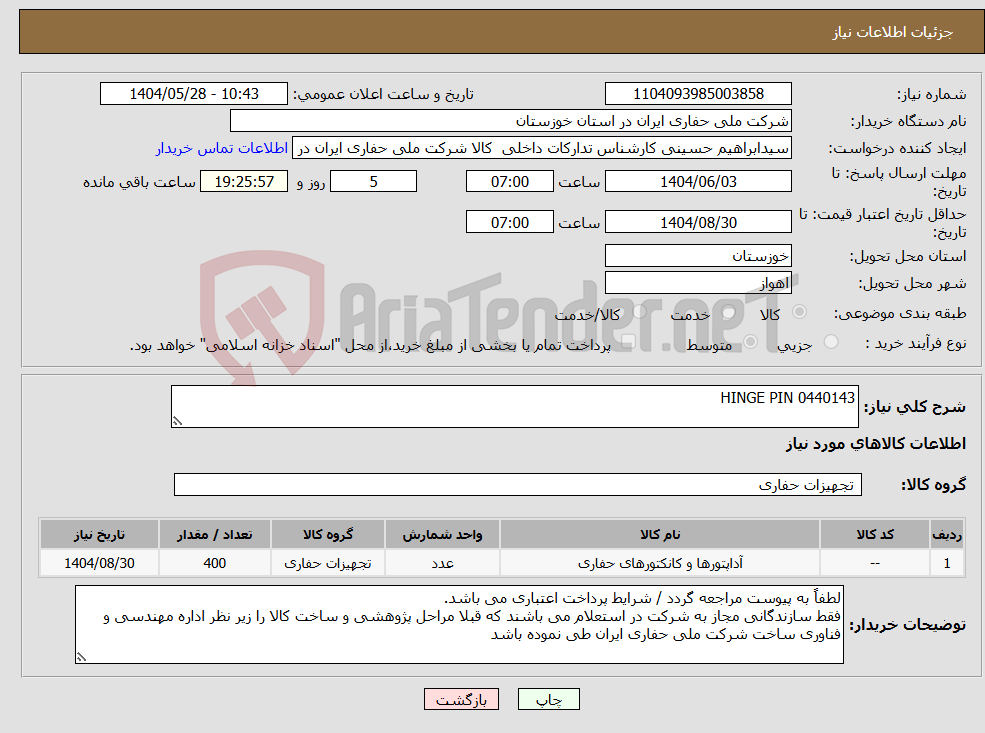Click the delivery city field اهواز
The height and width of the screenshot is (733, 985).
(698, 283)
